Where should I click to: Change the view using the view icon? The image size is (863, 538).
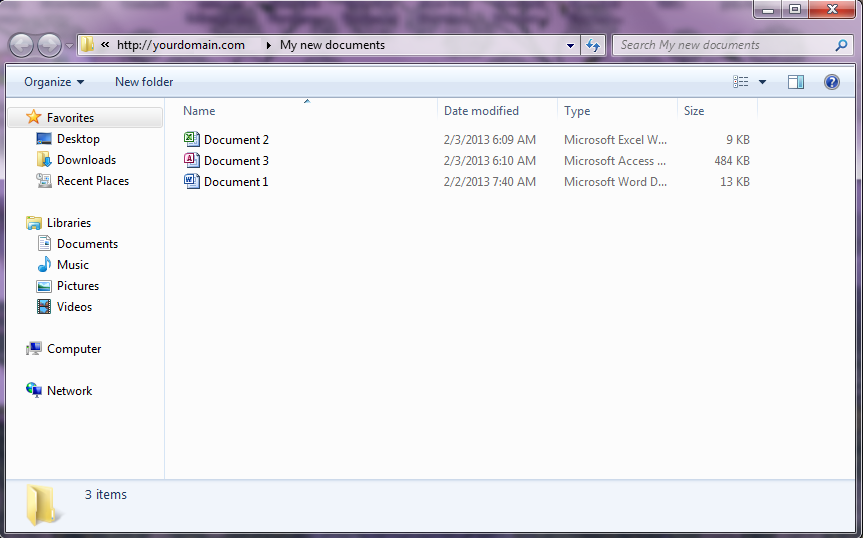coord(741,82)
